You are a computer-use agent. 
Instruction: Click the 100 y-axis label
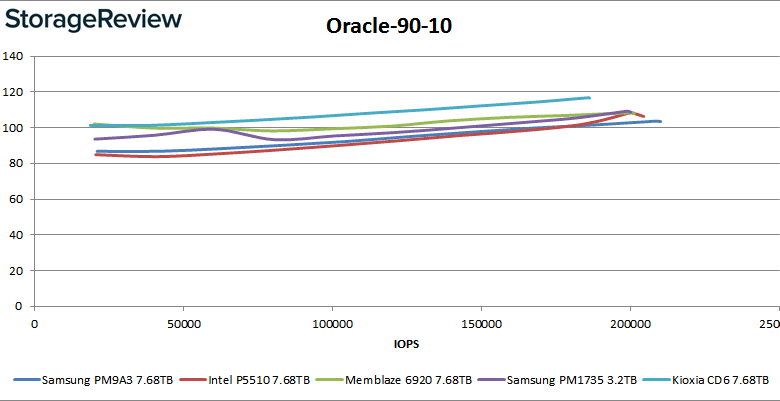pos(13,128)
